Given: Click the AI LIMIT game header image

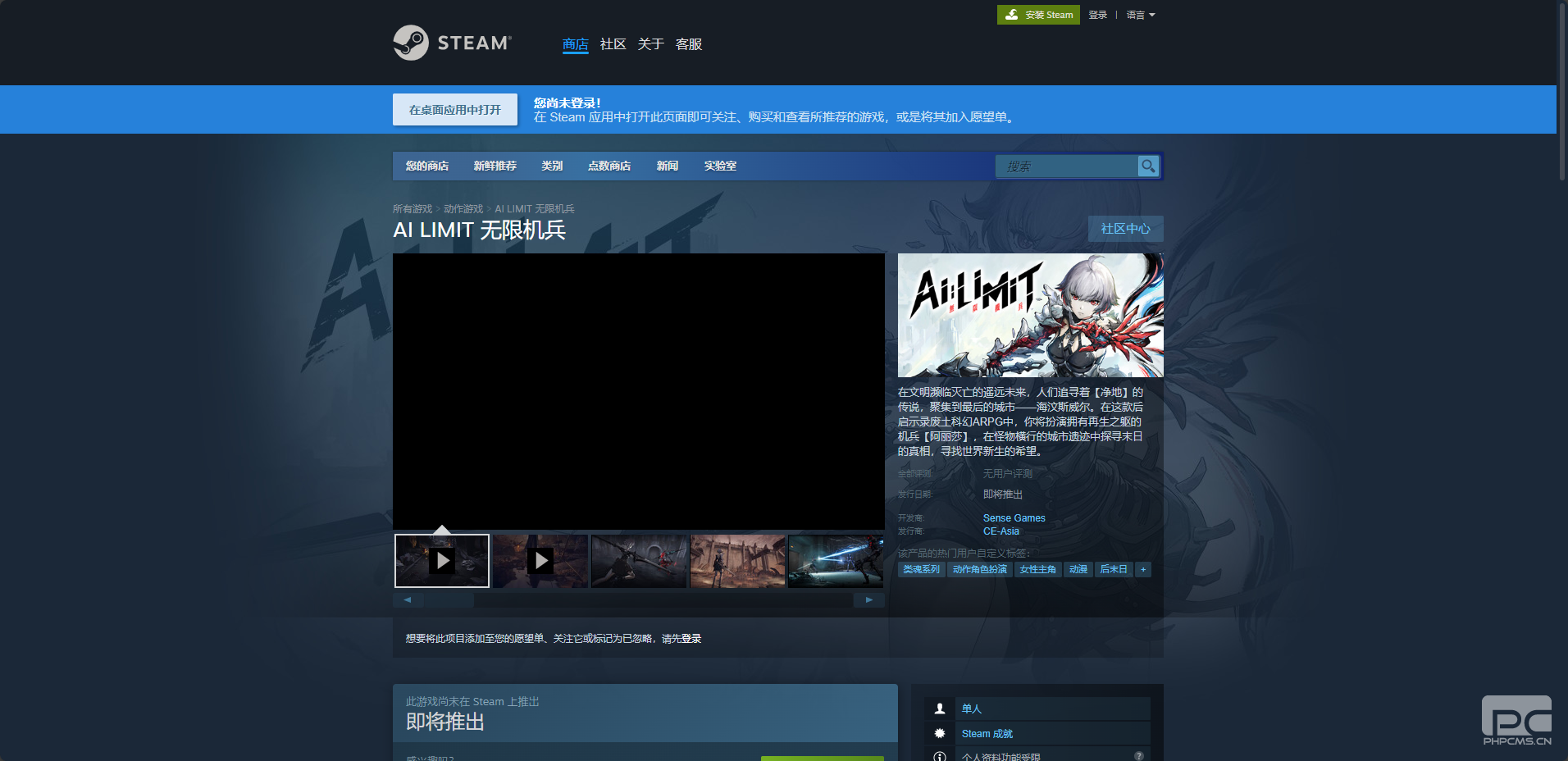Looking at the screenshot, I should pos(1031,315).
